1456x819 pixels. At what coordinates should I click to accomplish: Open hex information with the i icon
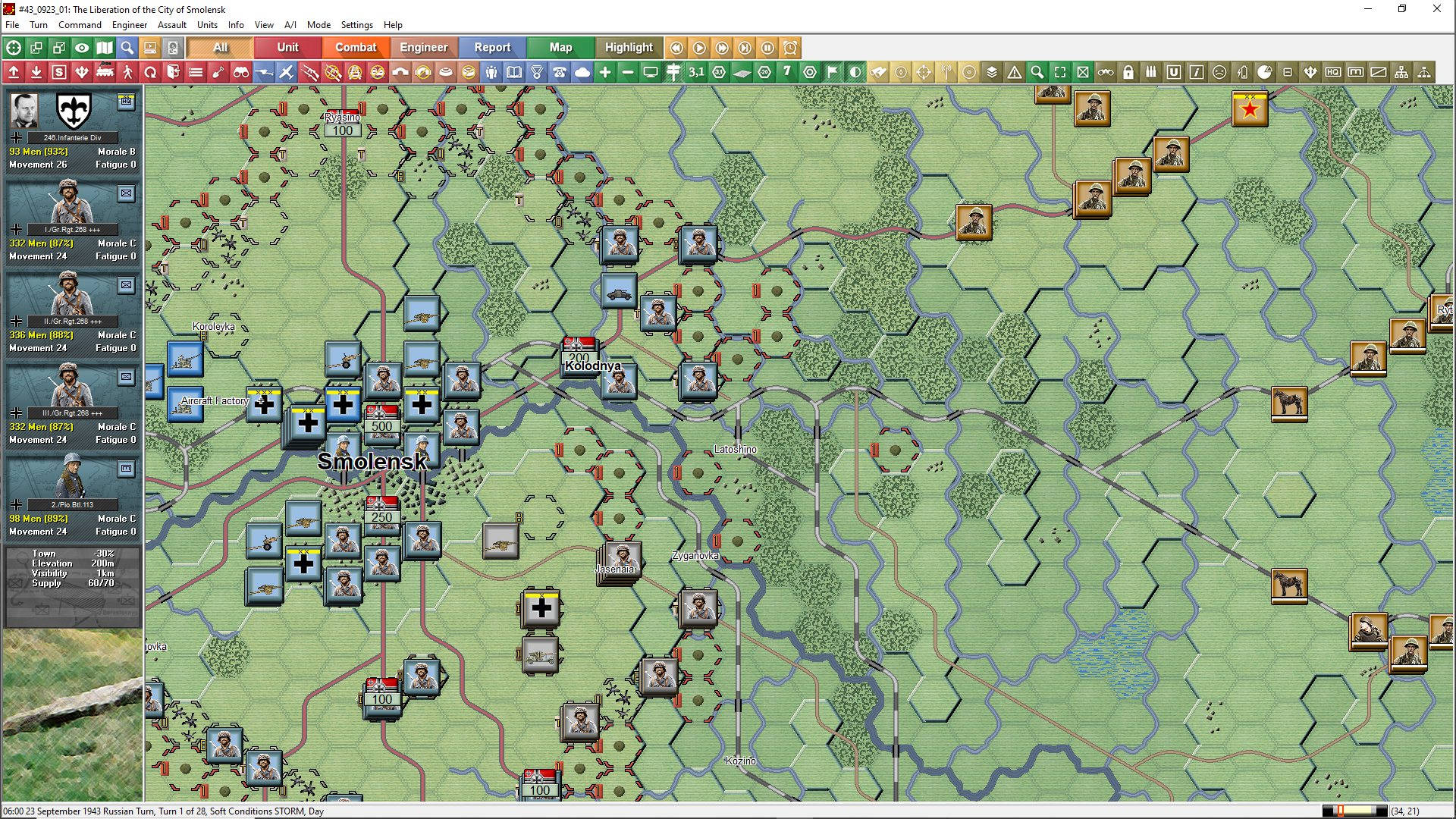(1197, 72)
